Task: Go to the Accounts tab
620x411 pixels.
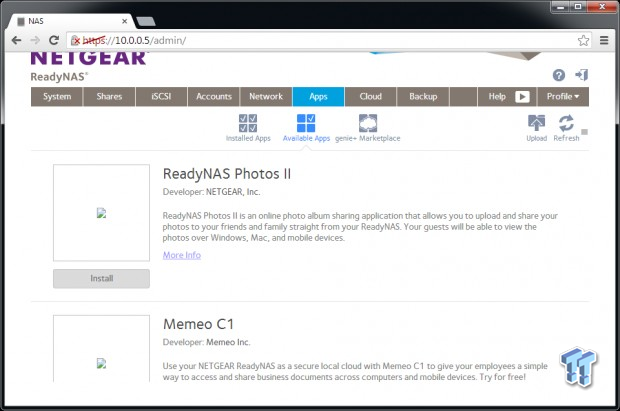Action: coord(214,97)
